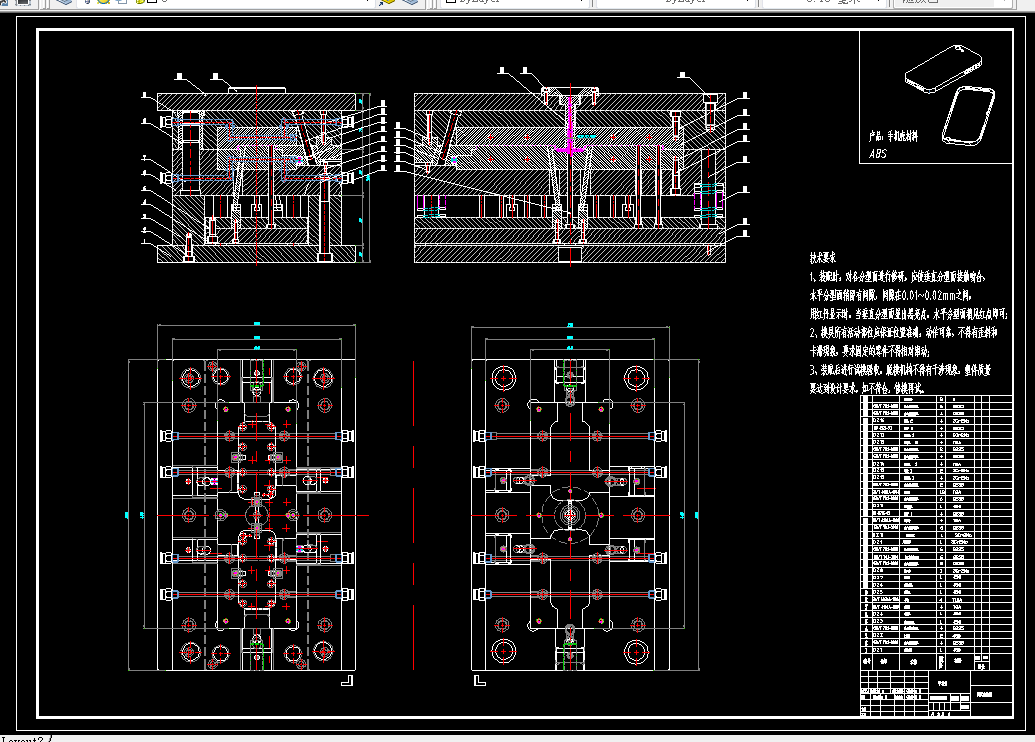
Task: Select technical requirement item 1 first line
Action: (x=897, y=277)
